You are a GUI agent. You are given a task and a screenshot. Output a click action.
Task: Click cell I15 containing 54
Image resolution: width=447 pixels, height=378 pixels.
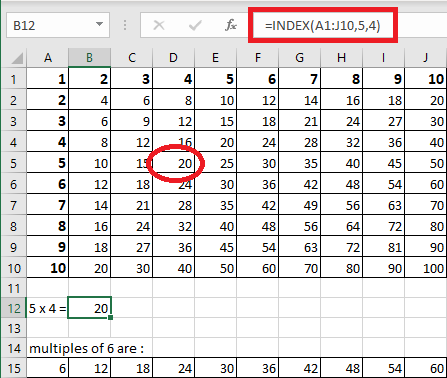(x=384, y=368)
